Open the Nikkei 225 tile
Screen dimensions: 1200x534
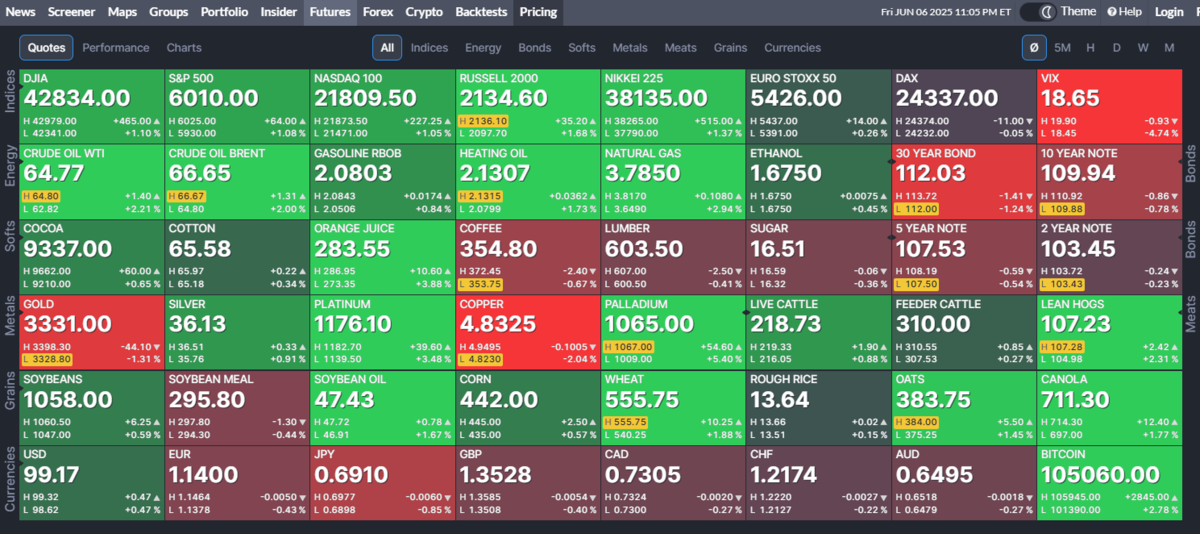672,106
